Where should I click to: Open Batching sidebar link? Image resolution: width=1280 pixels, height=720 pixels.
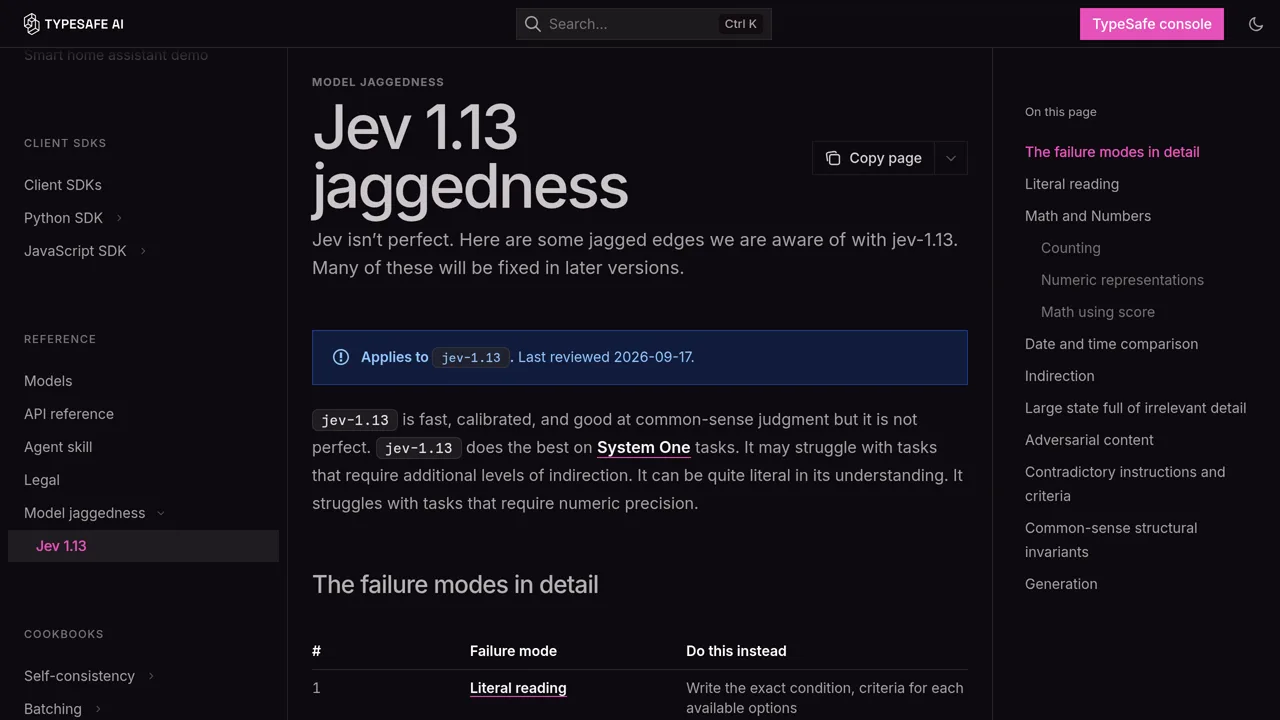pos(53,709)
